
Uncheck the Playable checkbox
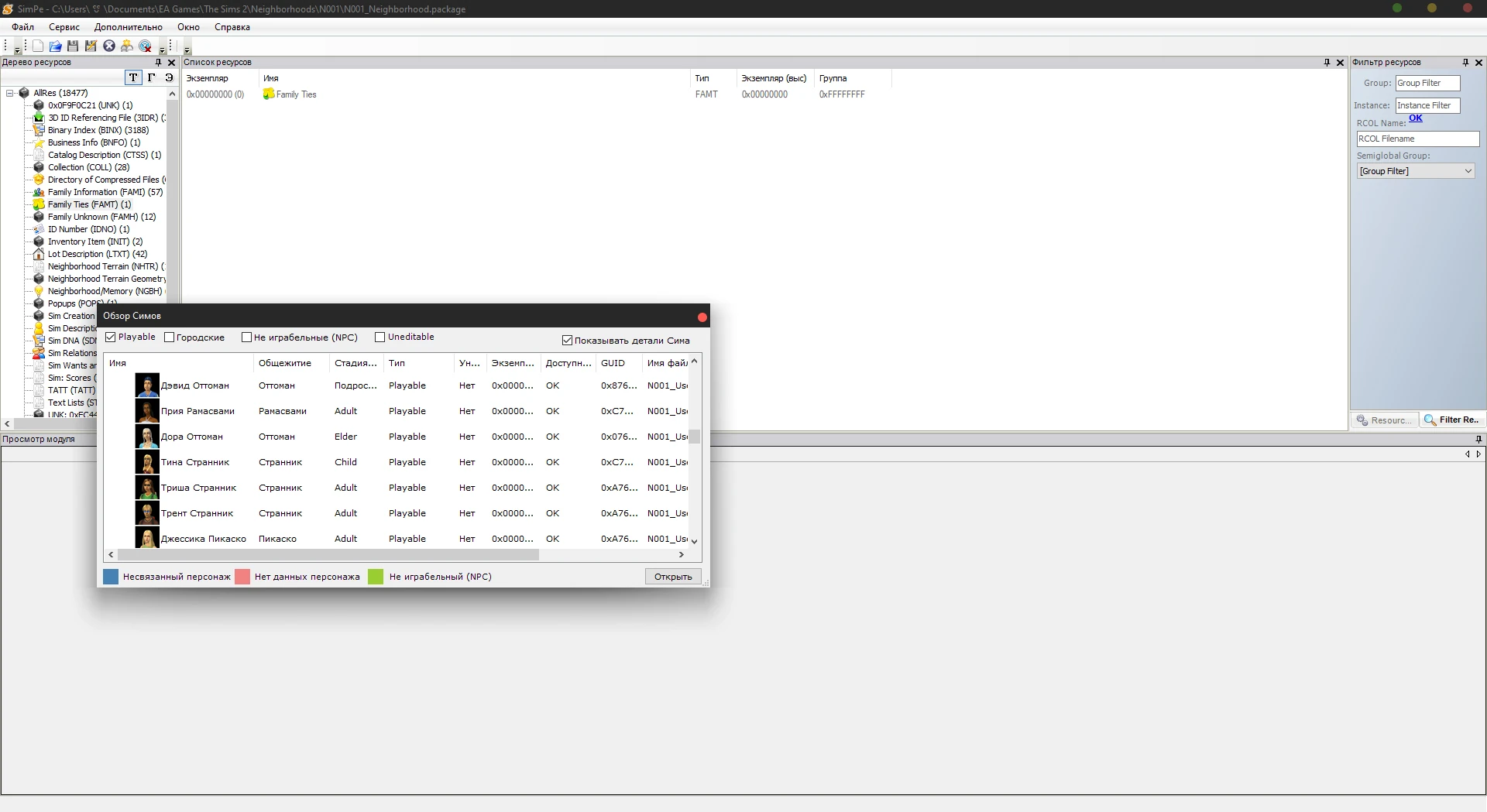pos(111,337)
